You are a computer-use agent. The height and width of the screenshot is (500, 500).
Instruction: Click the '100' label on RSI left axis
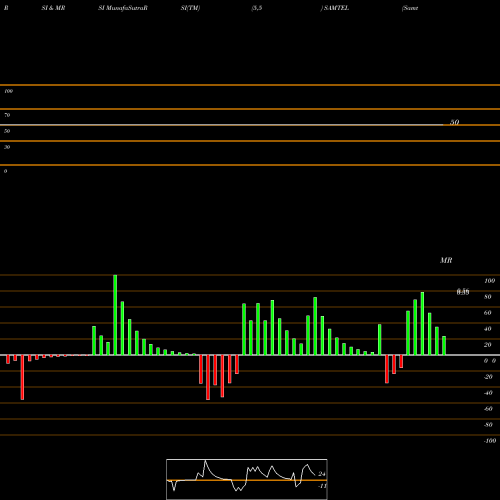[8, 91]
